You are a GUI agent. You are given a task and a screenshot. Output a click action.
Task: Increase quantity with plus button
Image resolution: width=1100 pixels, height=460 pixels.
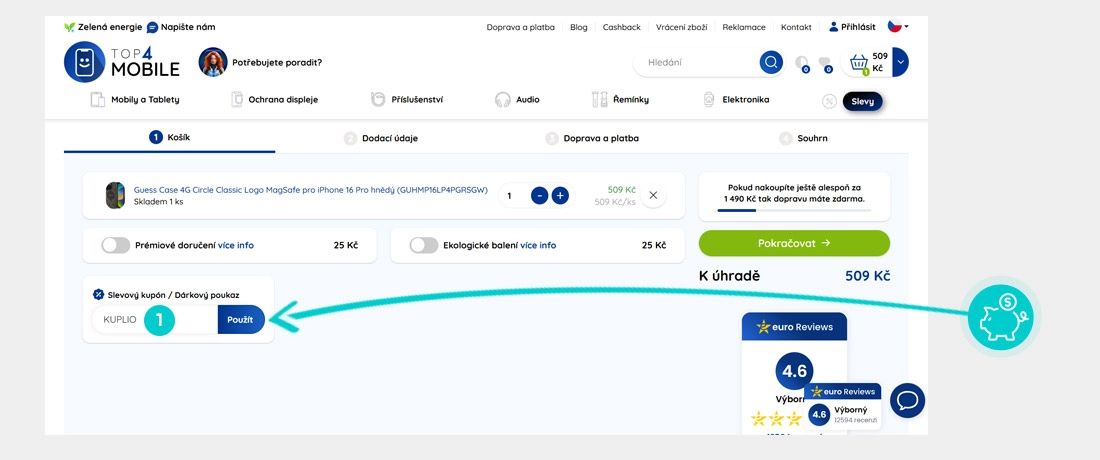560,195
